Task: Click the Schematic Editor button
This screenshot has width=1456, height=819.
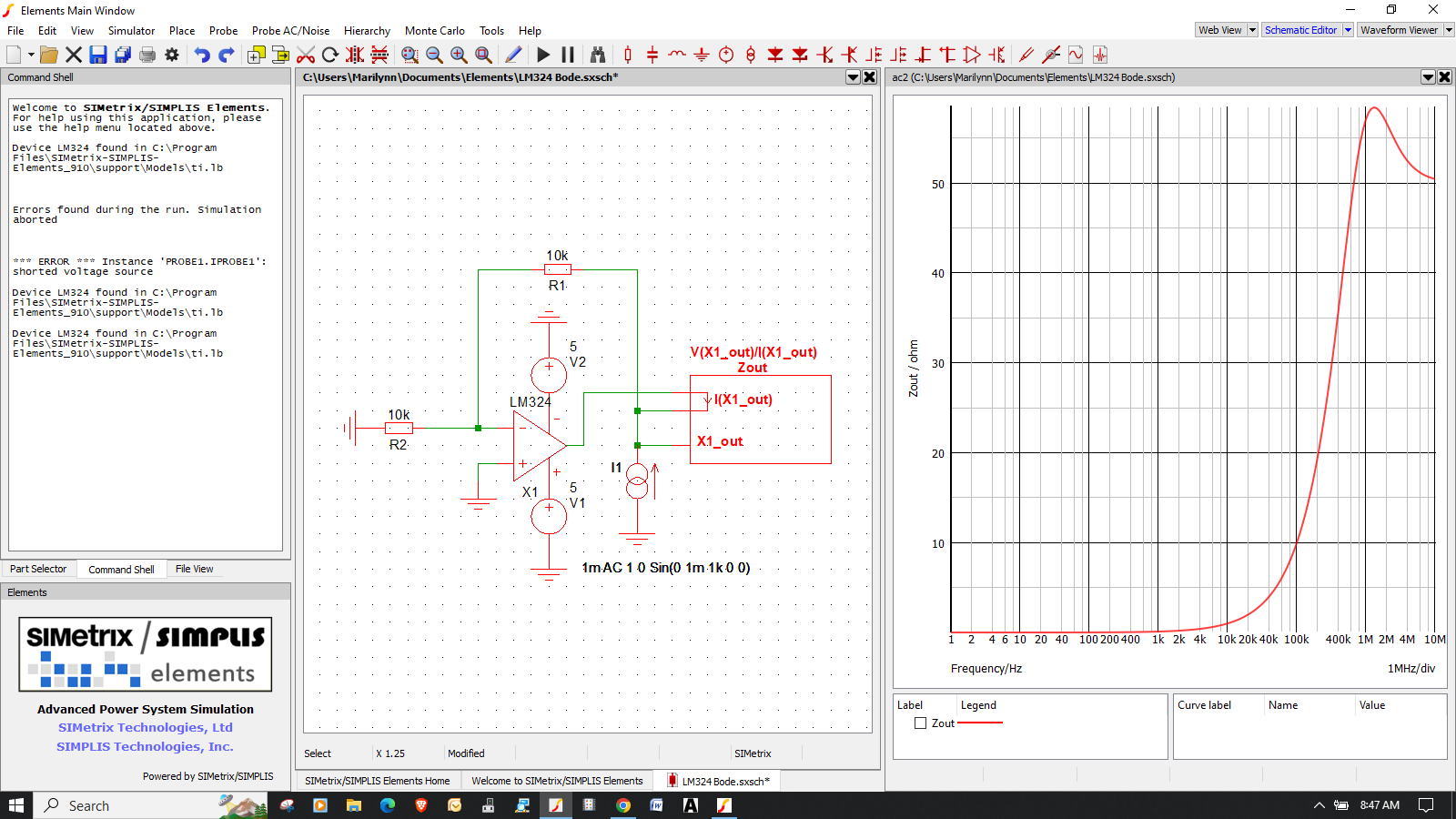Action: [1301, 30]
